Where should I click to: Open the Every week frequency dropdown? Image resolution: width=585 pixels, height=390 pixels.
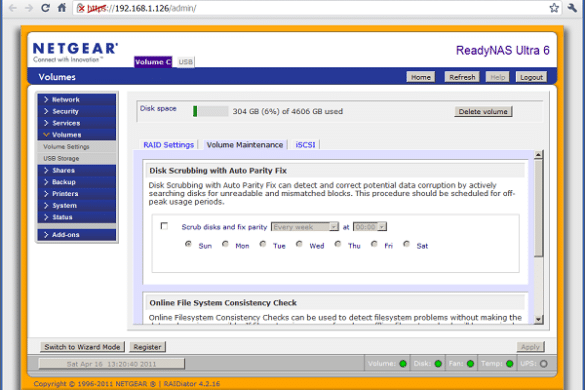pyautogui.click(x=305, y=227)
